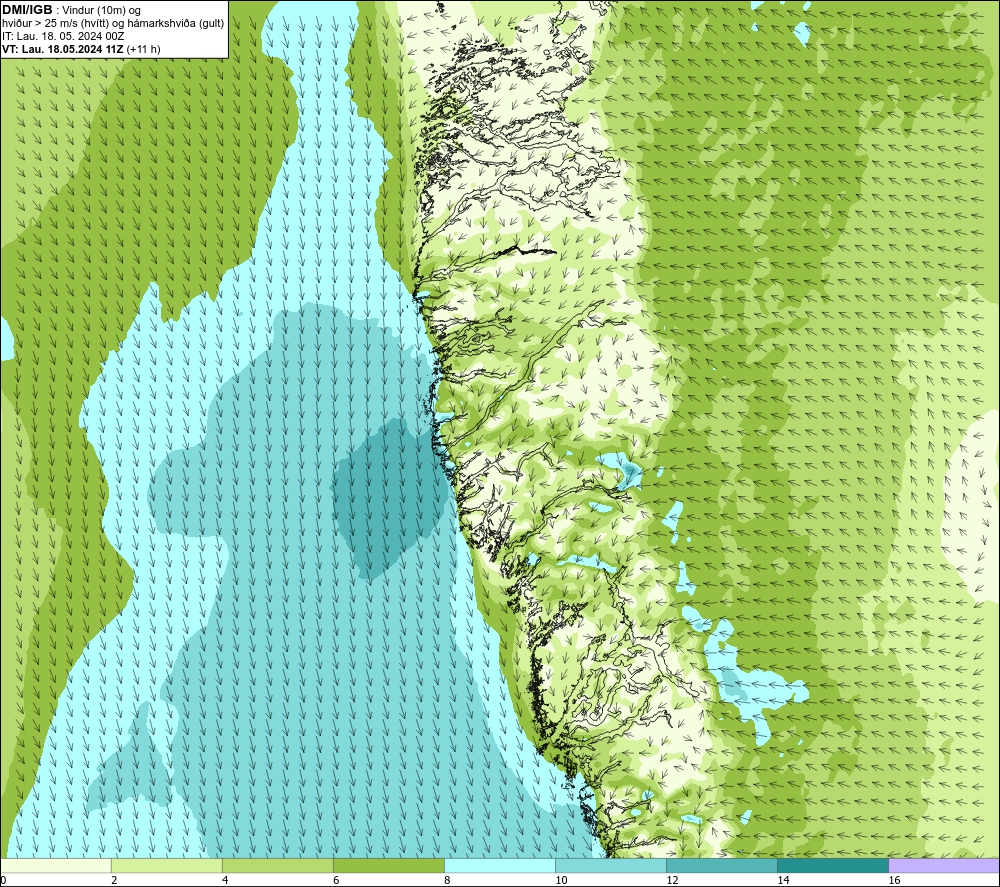The width and height of the screenshot is (1000, 887).
Task: Click the 'VT: Lau. 18.05.2024 11Z' line
Action: coord(63,48)
